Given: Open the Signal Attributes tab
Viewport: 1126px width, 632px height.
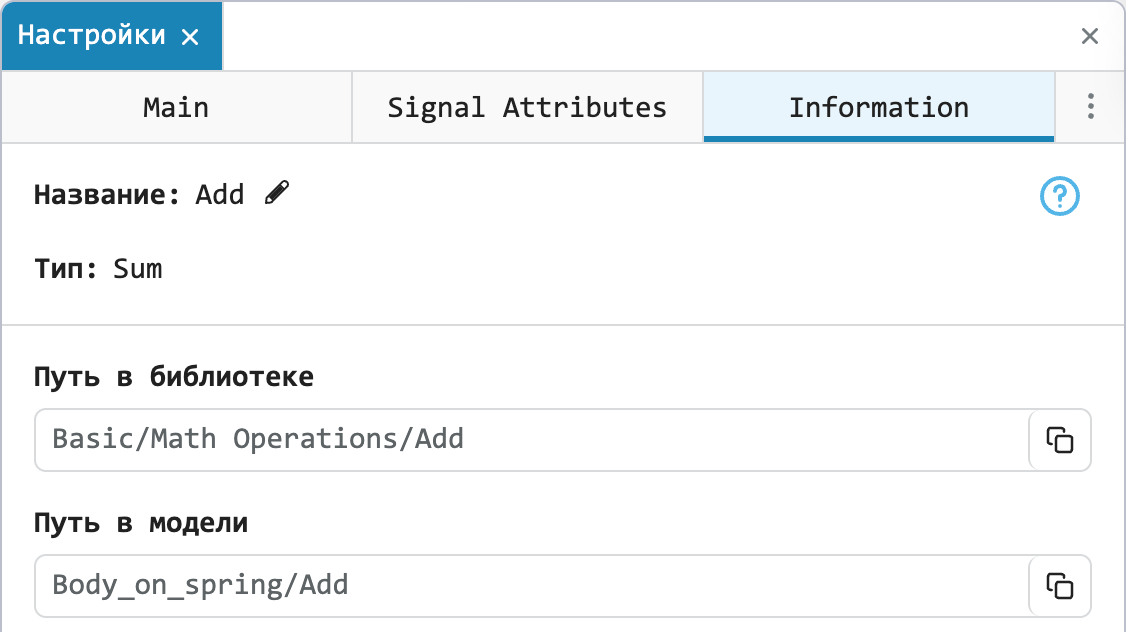Looking at the screenshot, I should [x=527, y=107].
